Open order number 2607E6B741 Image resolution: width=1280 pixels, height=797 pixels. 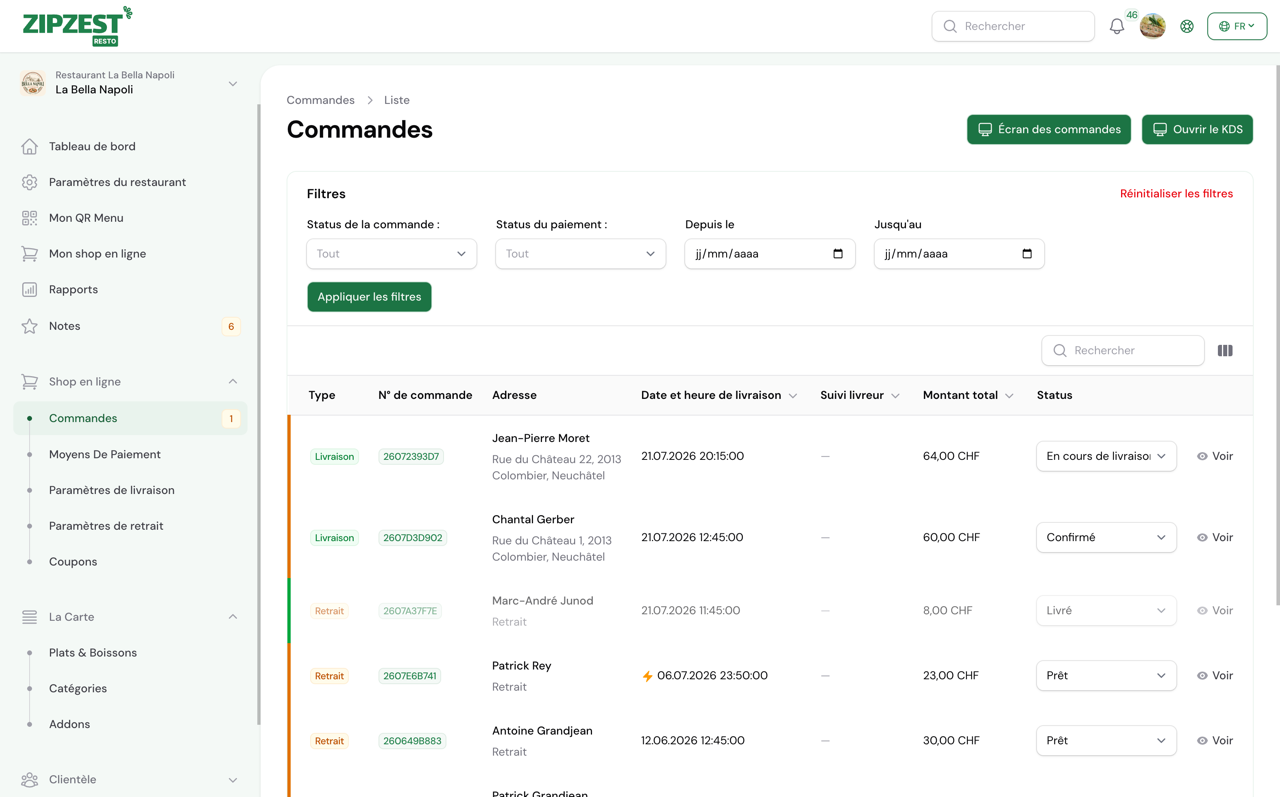[x=410, y=676]
